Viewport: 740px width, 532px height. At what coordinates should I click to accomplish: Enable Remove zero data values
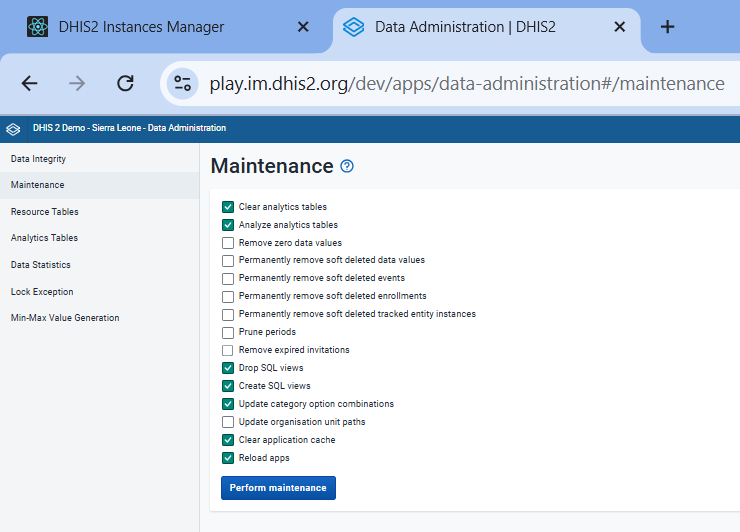coord(228,243)
